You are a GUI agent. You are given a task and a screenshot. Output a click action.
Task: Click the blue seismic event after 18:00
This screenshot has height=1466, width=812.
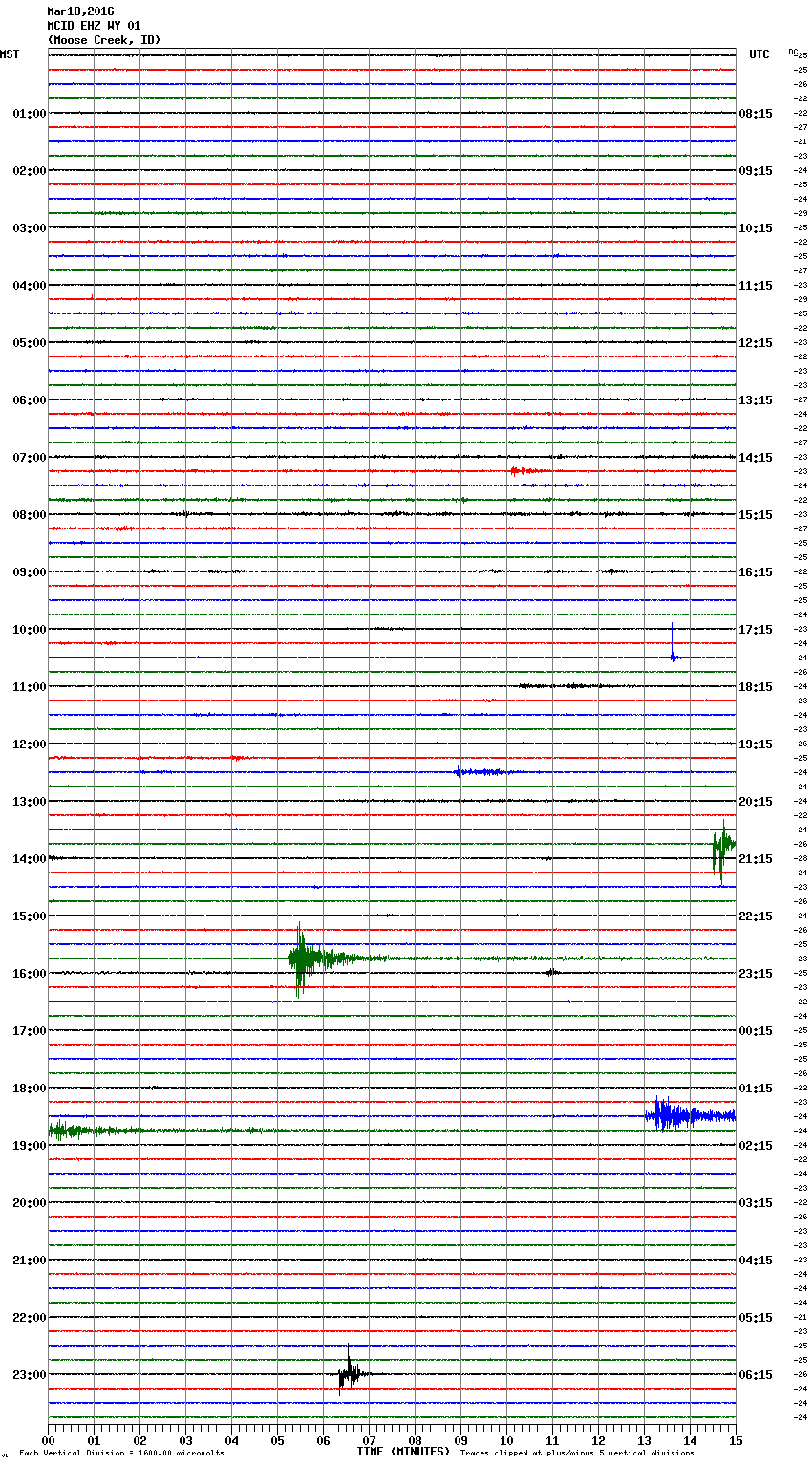[673, 1115]
